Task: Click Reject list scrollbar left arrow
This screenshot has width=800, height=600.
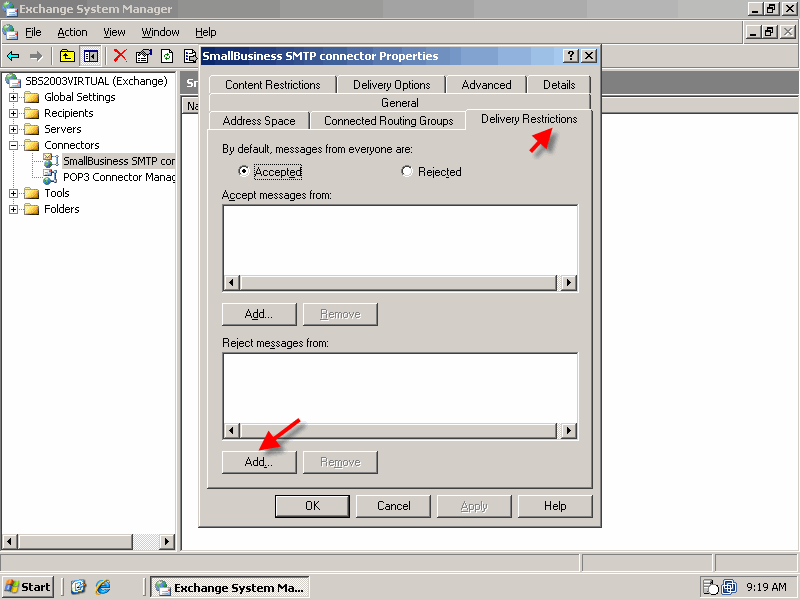Action: [x=232, y=431]
